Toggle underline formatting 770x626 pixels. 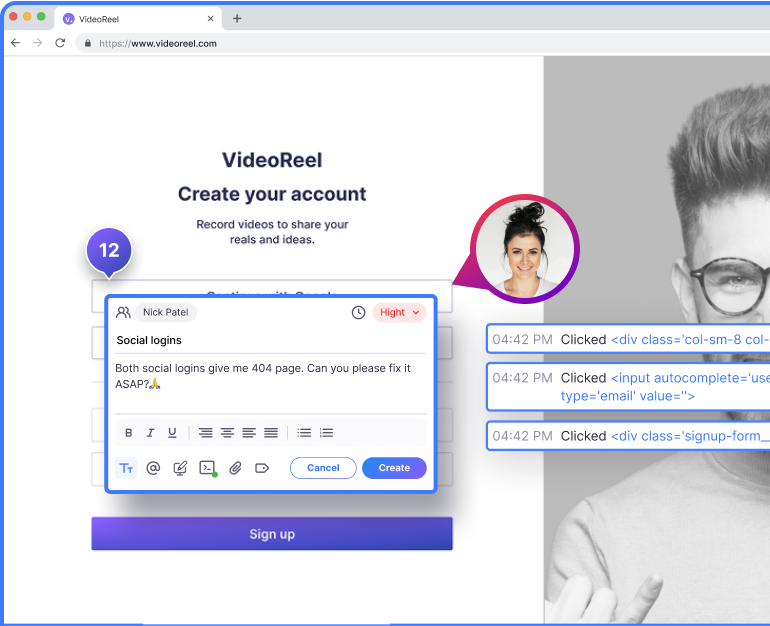pyautogui.click(x=172, y=433)
